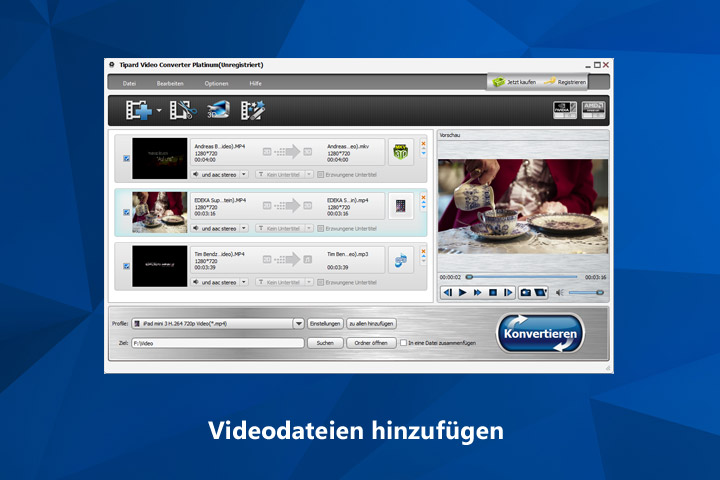Image resolution: width=720 pixels, height=480 pixels.
Task: Close the Tipard Video Converter window
Action: (606, 65)
